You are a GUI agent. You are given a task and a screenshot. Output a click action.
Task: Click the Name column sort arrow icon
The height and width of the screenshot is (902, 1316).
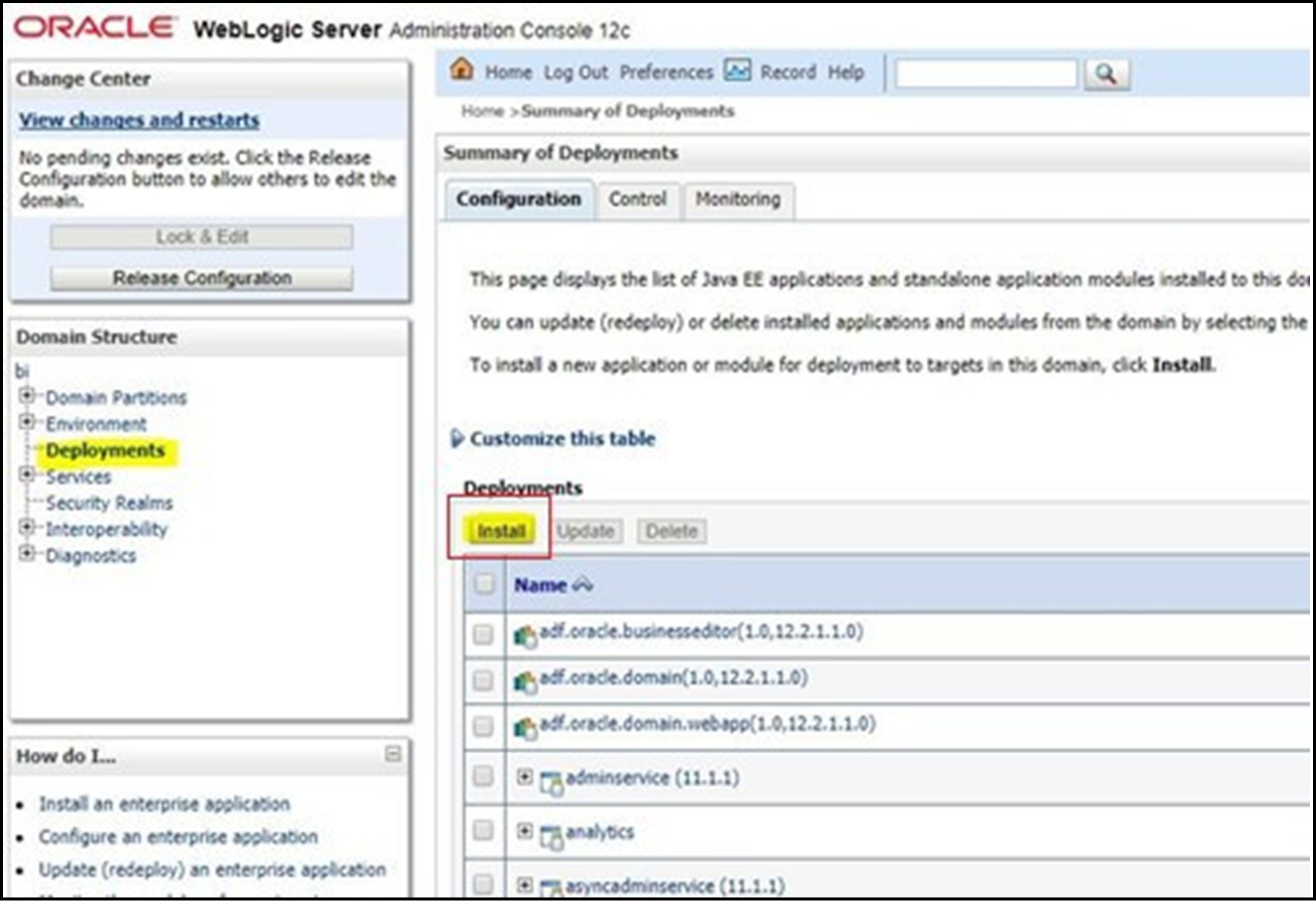[583, 584]
